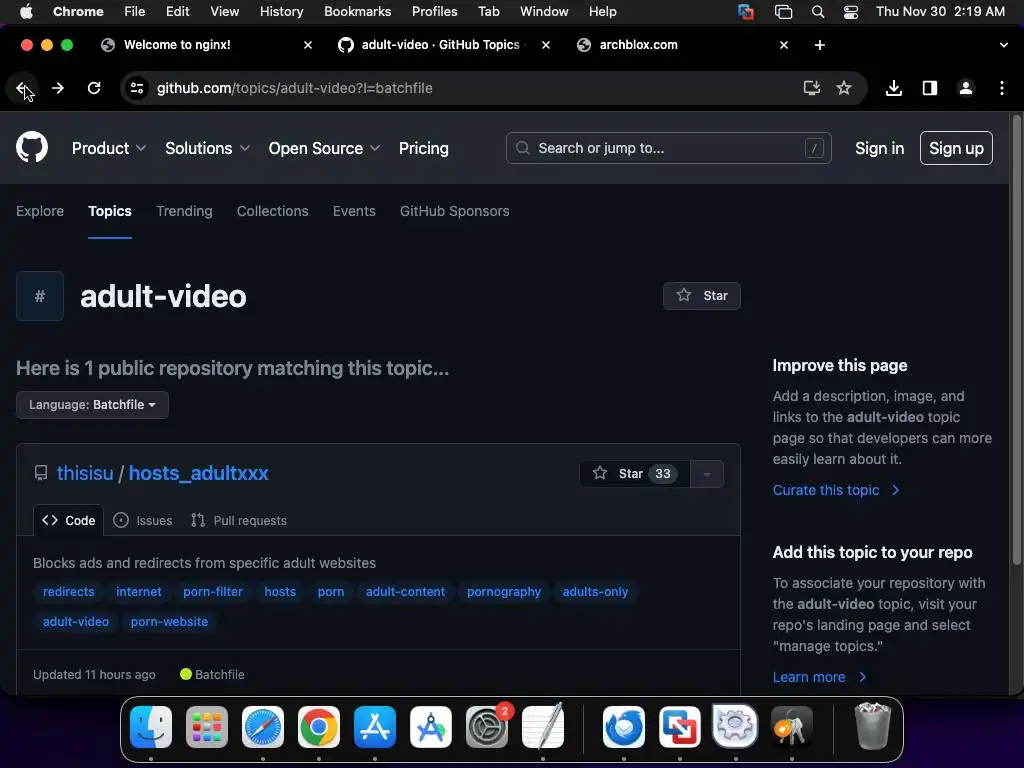Click the hosts topic tag
Image resolution: width=1024 pixels, height=768 pixels.
pyautogui.click(x=280, y=592)
